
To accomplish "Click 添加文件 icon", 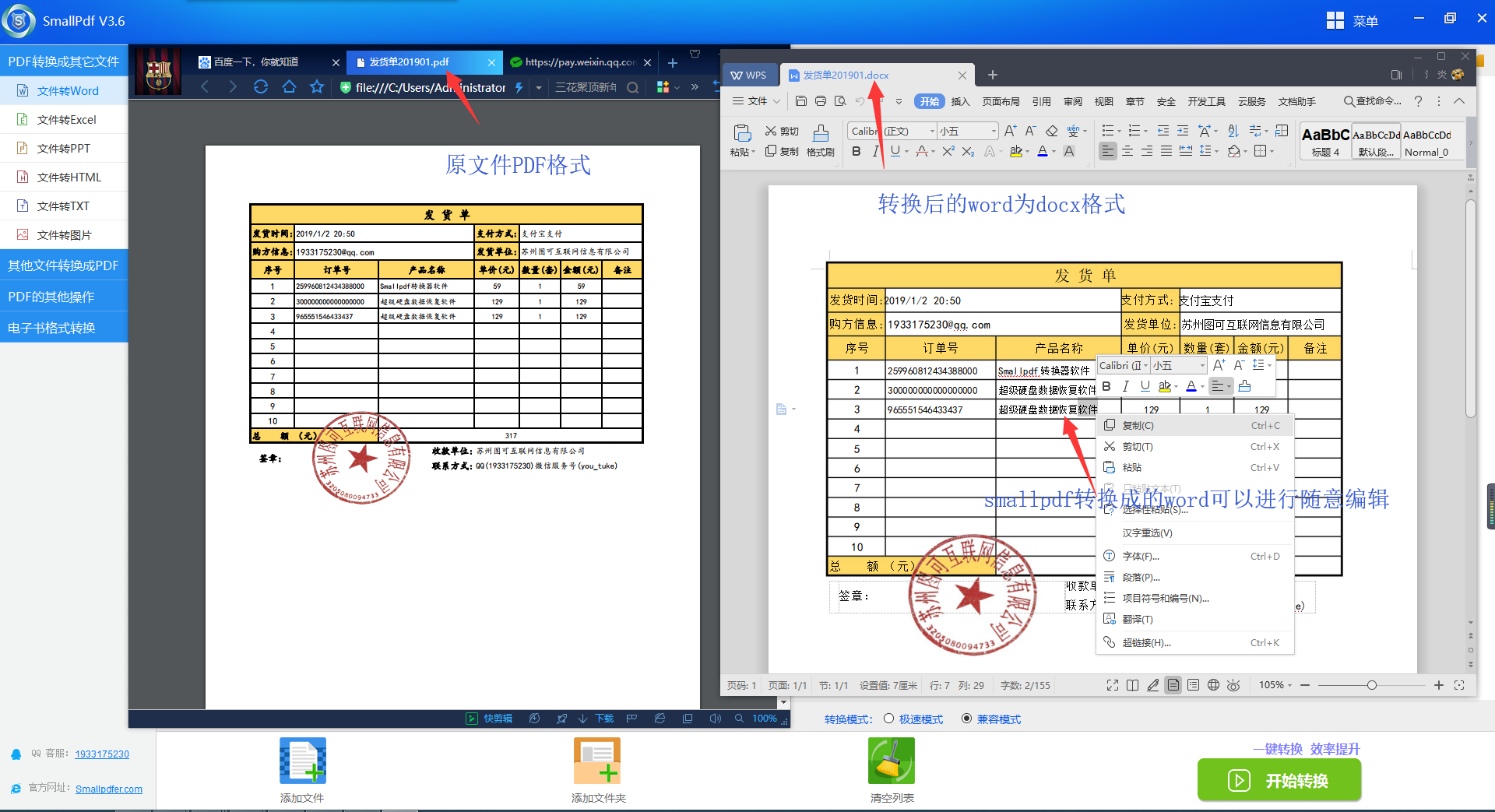I will tap(302, 761).
